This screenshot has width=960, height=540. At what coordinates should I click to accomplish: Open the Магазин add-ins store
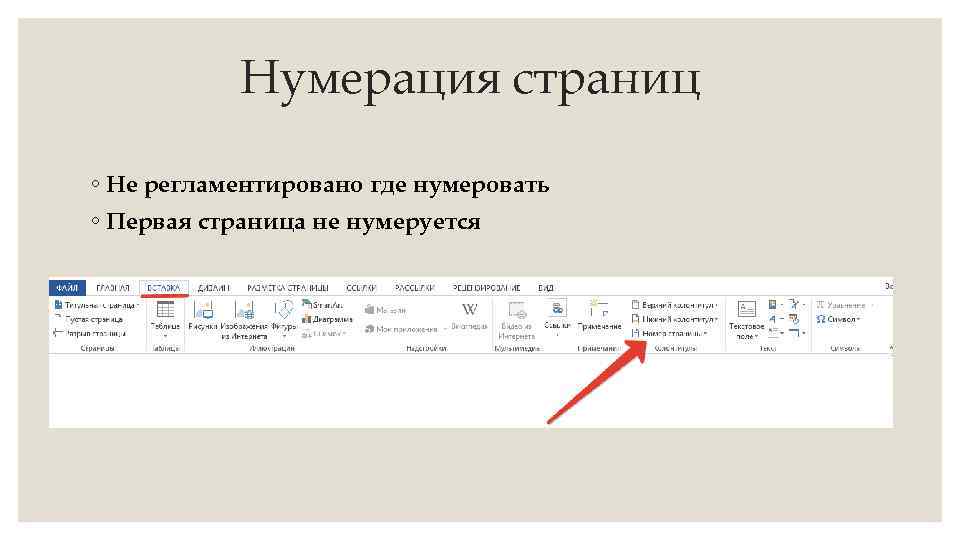coord(385,310)
